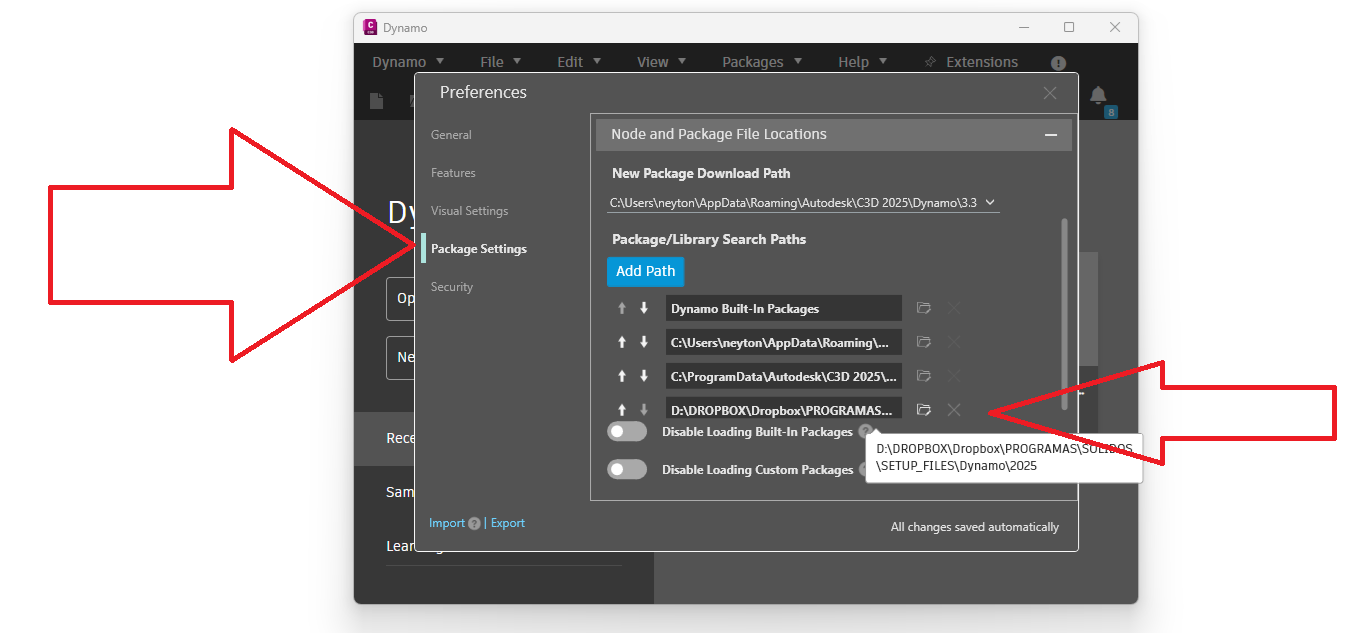Viewport: 1358px width, 633px height.
Task: Click the D:\DROPBOX\Dropbox path field
Action: click(784, 410)
